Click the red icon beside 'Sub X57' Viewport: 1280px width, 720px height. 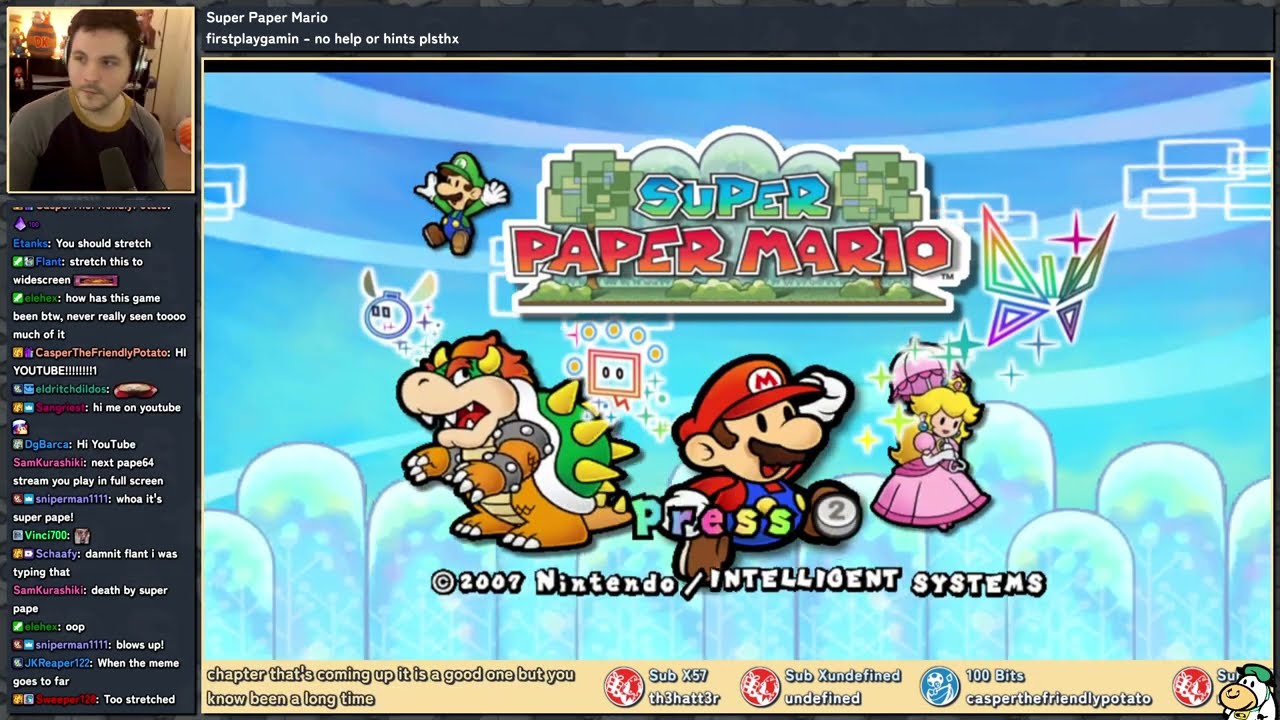pyautogui.click(x=624, y=686)
